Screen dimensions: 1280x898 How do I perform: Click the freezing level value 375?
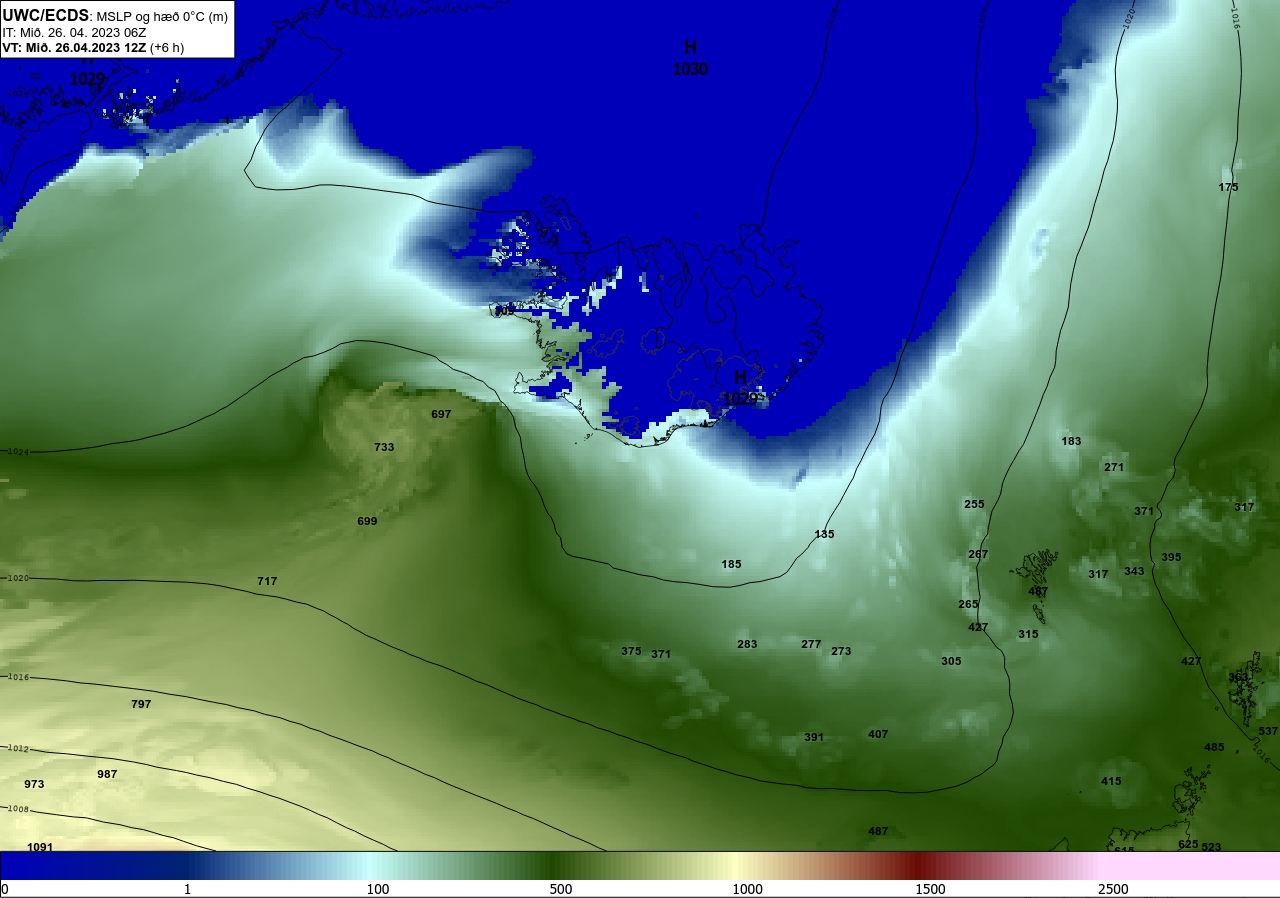631,651
